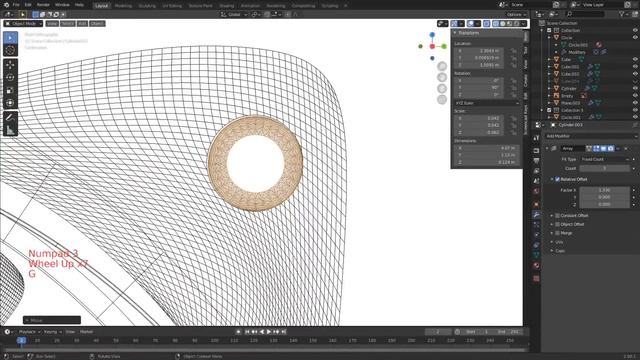Enable the Merge checkbox
Viewport: 640px width, 360px height.
tap(558, 233)
